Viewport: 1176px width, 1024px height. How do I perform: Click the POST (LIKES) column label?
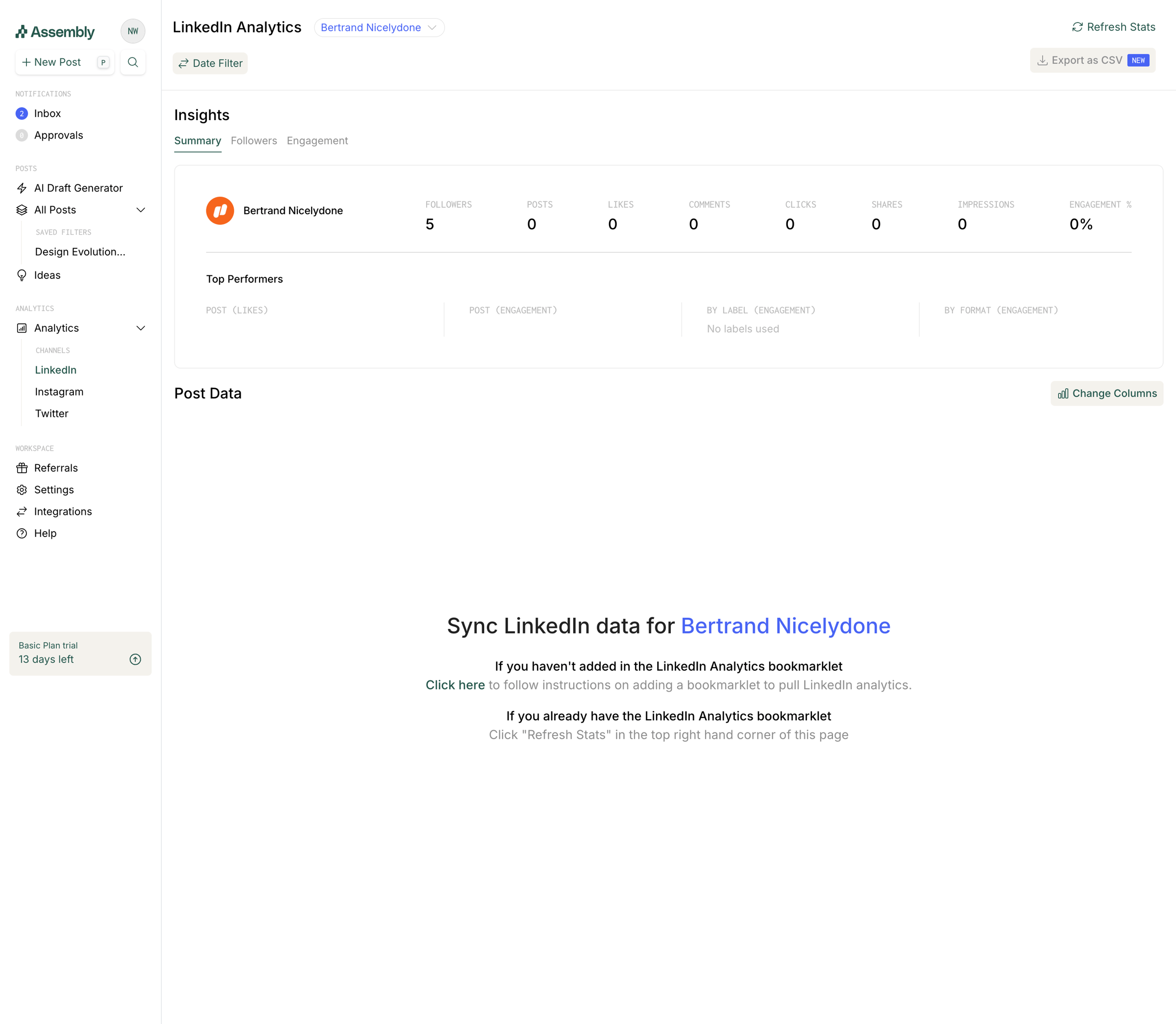coord(237,310)
